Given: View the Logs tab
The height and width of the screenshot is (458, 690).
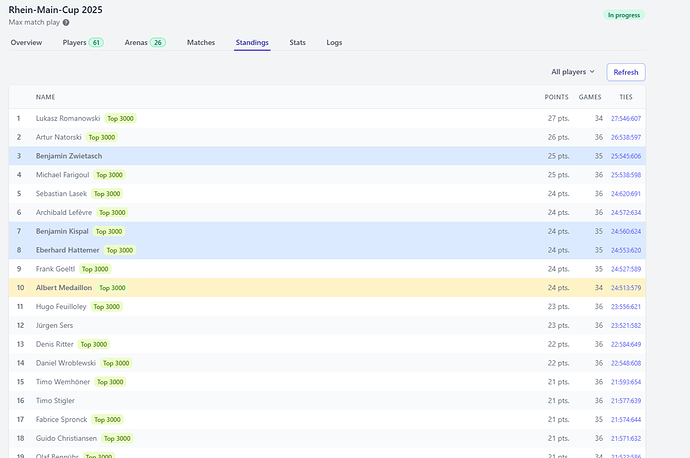Looking at the screenshot, I should click(x=334, y=43).
